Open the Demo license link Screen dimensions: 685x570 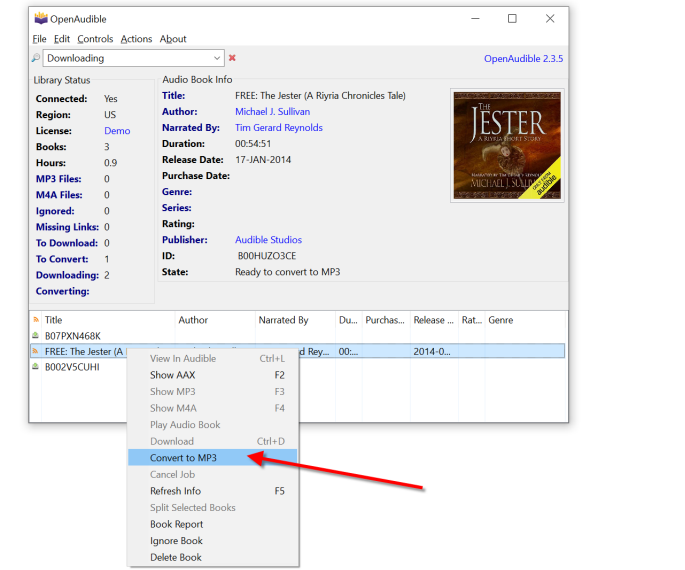coord(117,131)
